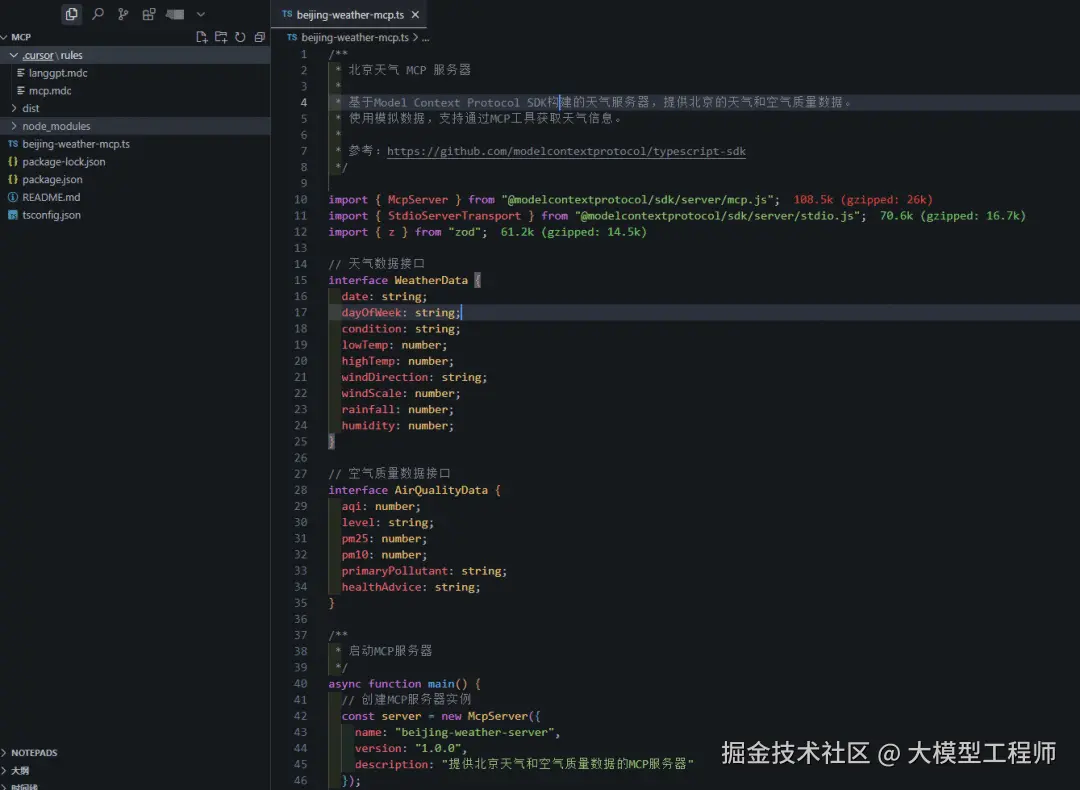Click the windDirection property on line 21
This screenshot has height=790, width=1080.
coord(385,377)
